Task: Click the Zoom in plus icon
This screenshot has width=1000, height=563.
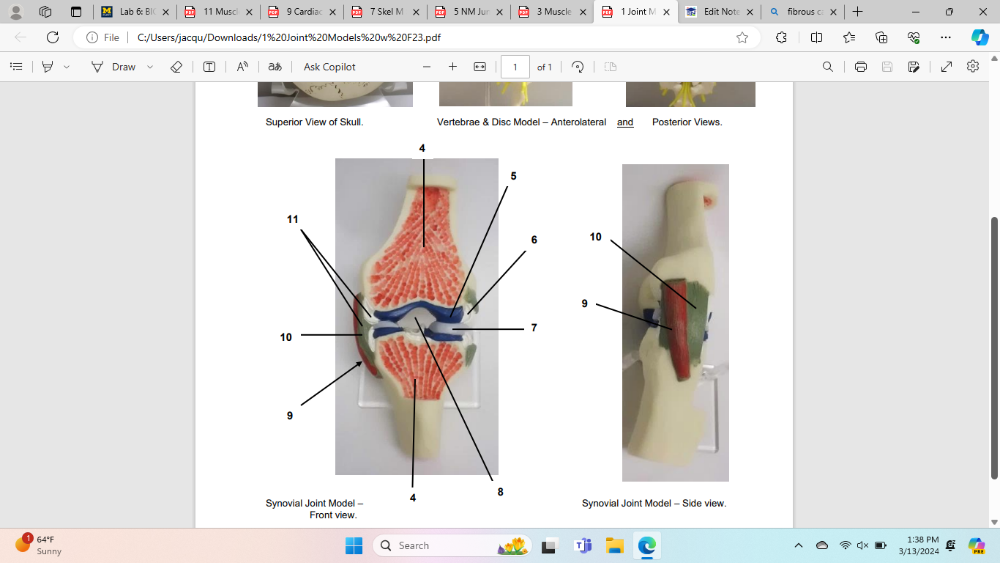Action: coord(452,67)
